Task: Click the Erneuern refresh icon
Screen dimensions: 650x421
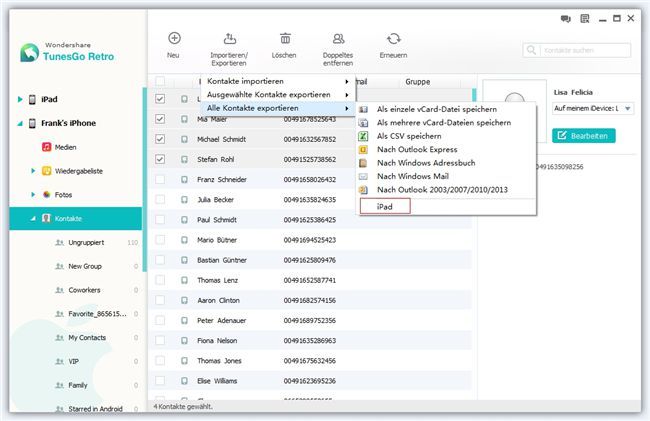Action: tap(393, 39)
